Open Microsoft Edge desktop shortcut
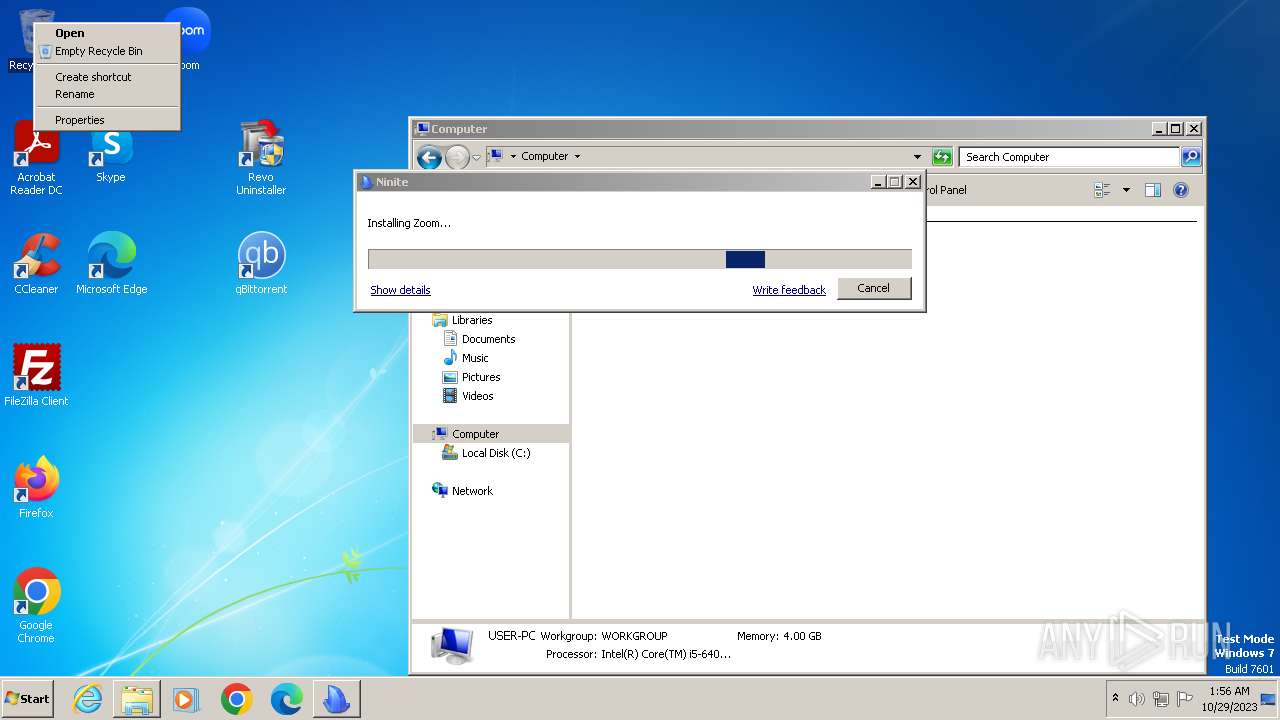The width and height of the screenshot is (1280, 720). [111, 264]
